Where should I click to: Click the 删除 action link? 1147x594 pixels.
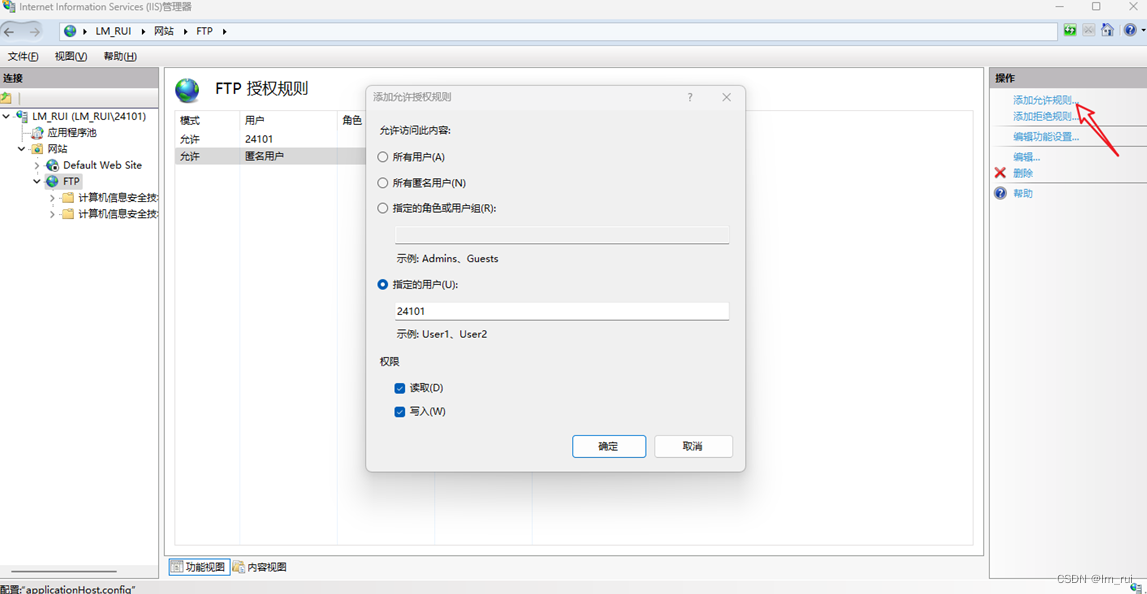coord(1023,173)
